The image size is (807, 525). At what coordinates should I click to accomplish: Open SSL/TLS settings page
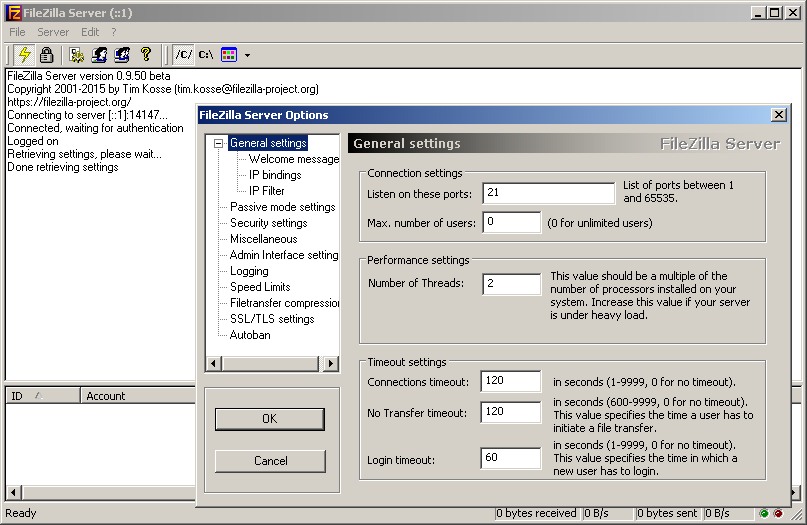click(x=272, y=319)
